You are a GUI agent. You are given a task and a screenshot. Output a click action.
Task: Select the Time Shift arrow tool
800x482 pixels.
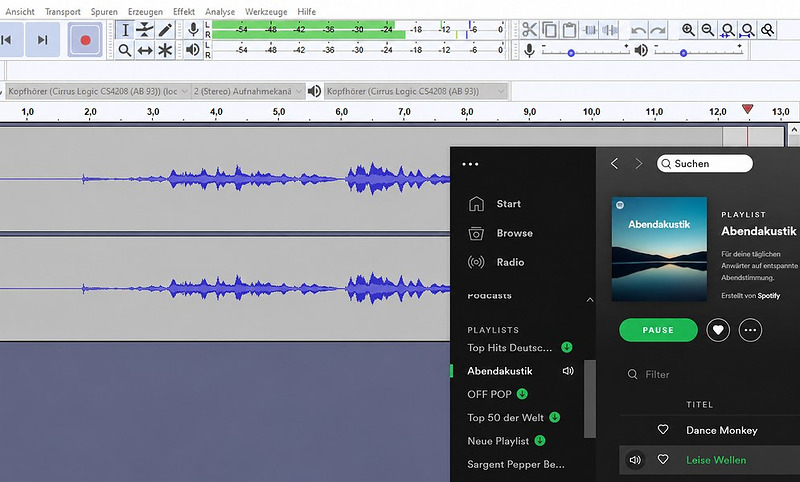click(145, 50)
